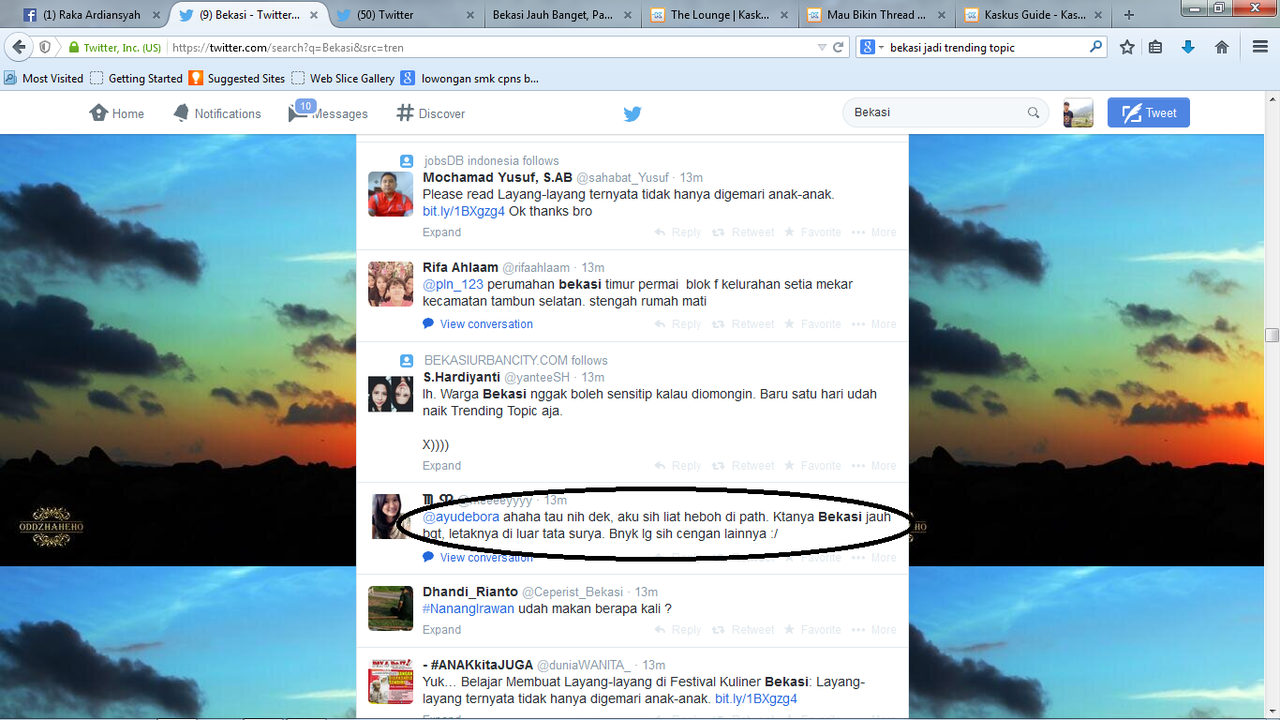Click the Twitter search field containing Bekasi

(945, 112)
